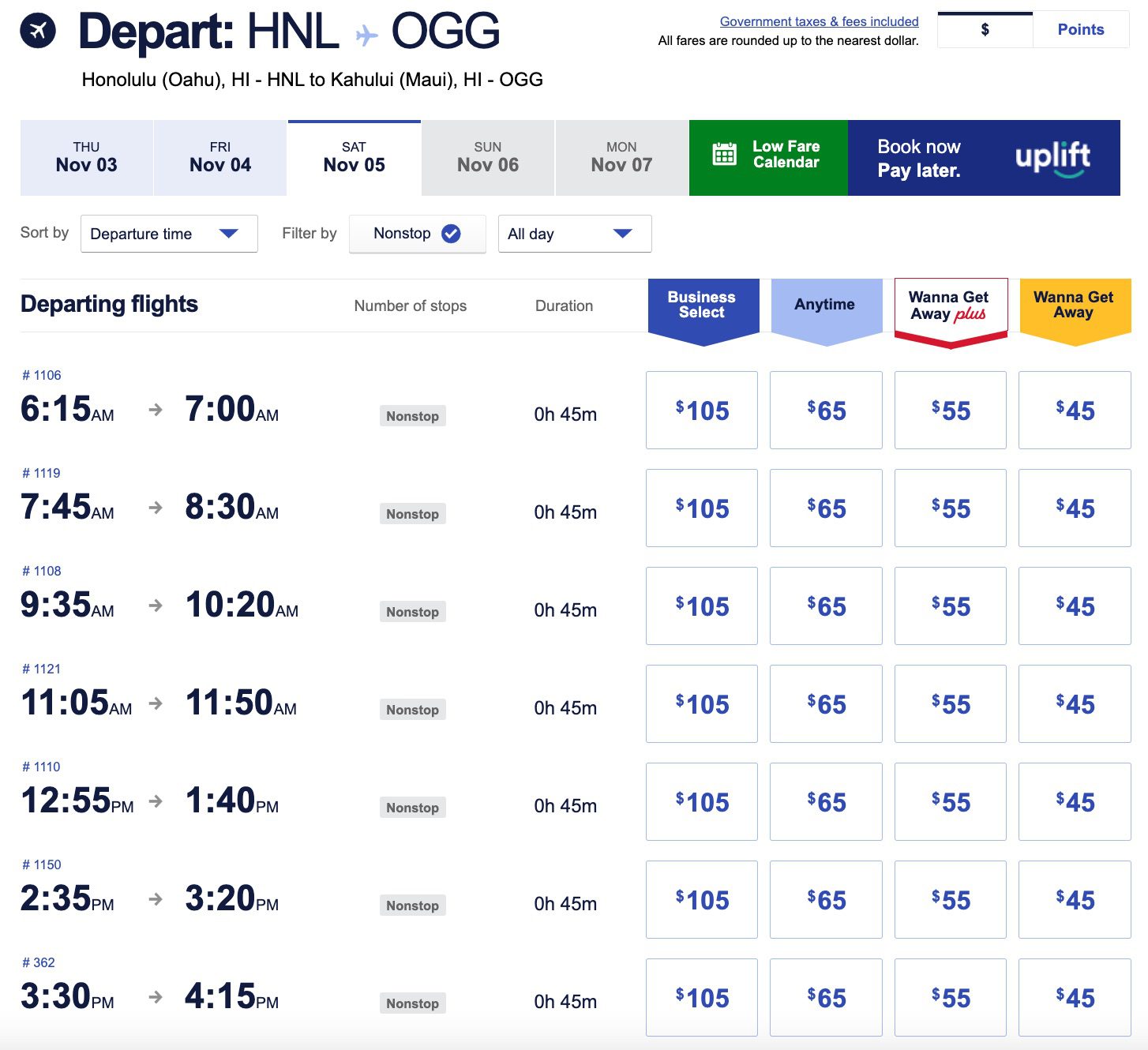Switch fare display to Points
Viewport: 1148px width, 1050px height.
[1080, 29]
